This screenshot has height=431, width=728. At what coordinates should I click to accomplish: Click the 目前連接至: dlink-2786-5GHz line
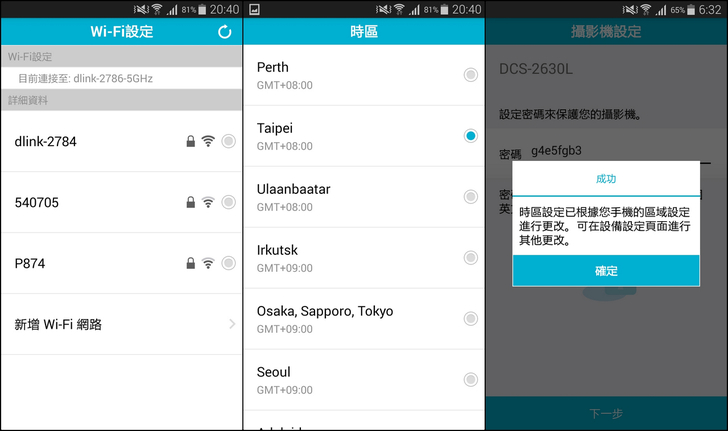[85, 78]
